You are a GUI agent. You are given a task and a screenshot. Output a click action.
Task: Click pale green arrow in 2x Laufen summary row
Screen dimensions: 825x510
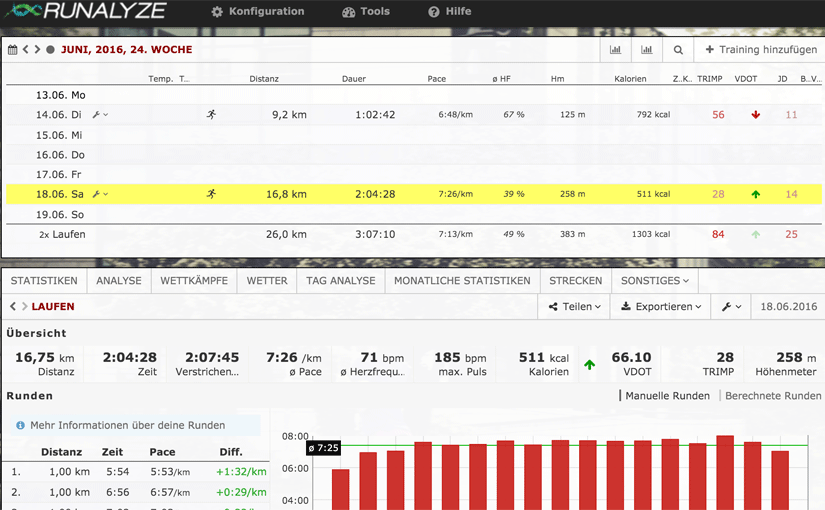pos(756,234)
